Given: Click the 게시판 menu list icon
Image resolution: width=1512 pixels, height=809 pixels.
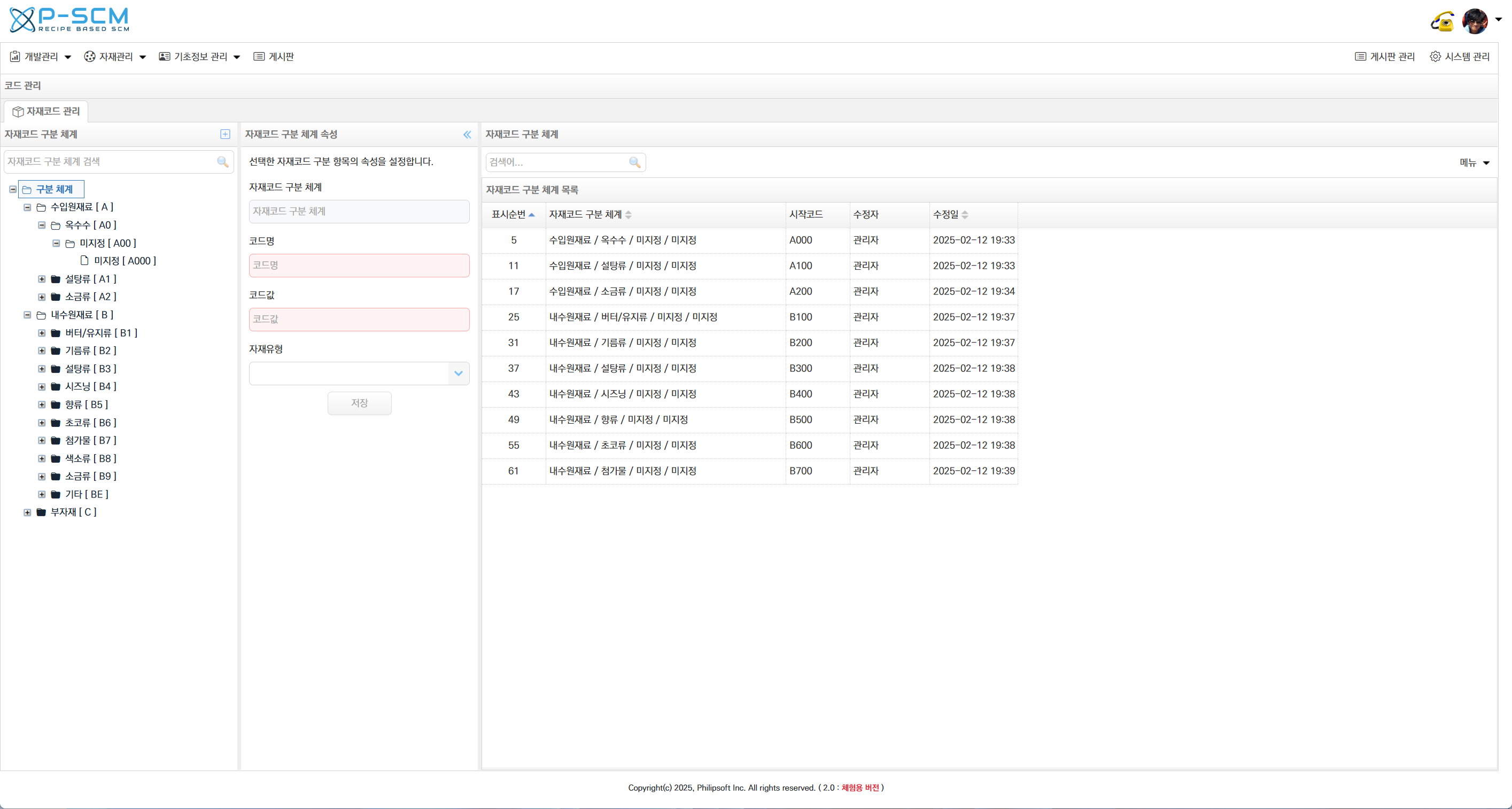Looking at the screenshot, I should pyautogui.click(x=259, y=57).
